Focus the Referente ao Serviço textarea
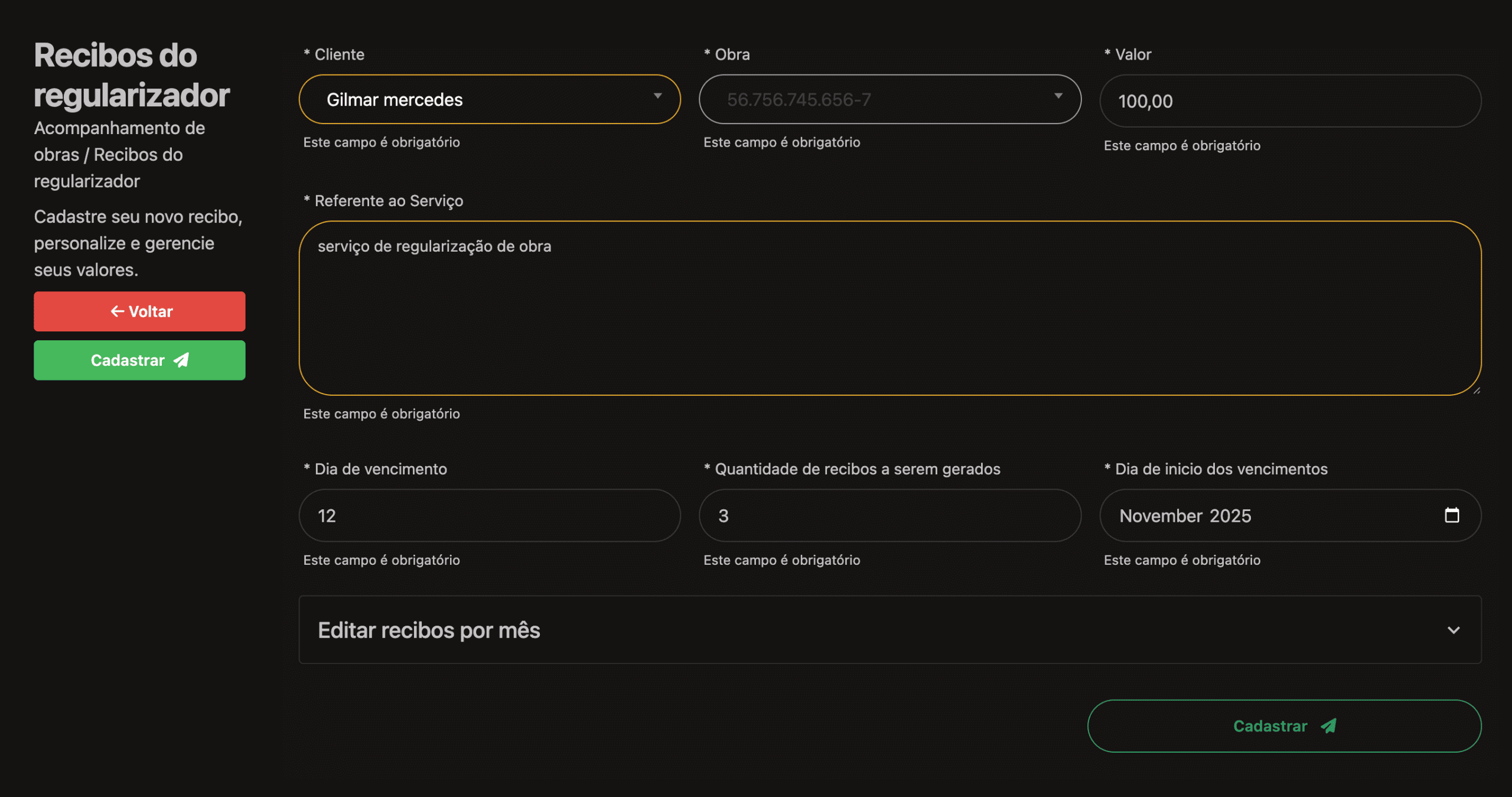The image size is (1512, 797). (889, 308)
